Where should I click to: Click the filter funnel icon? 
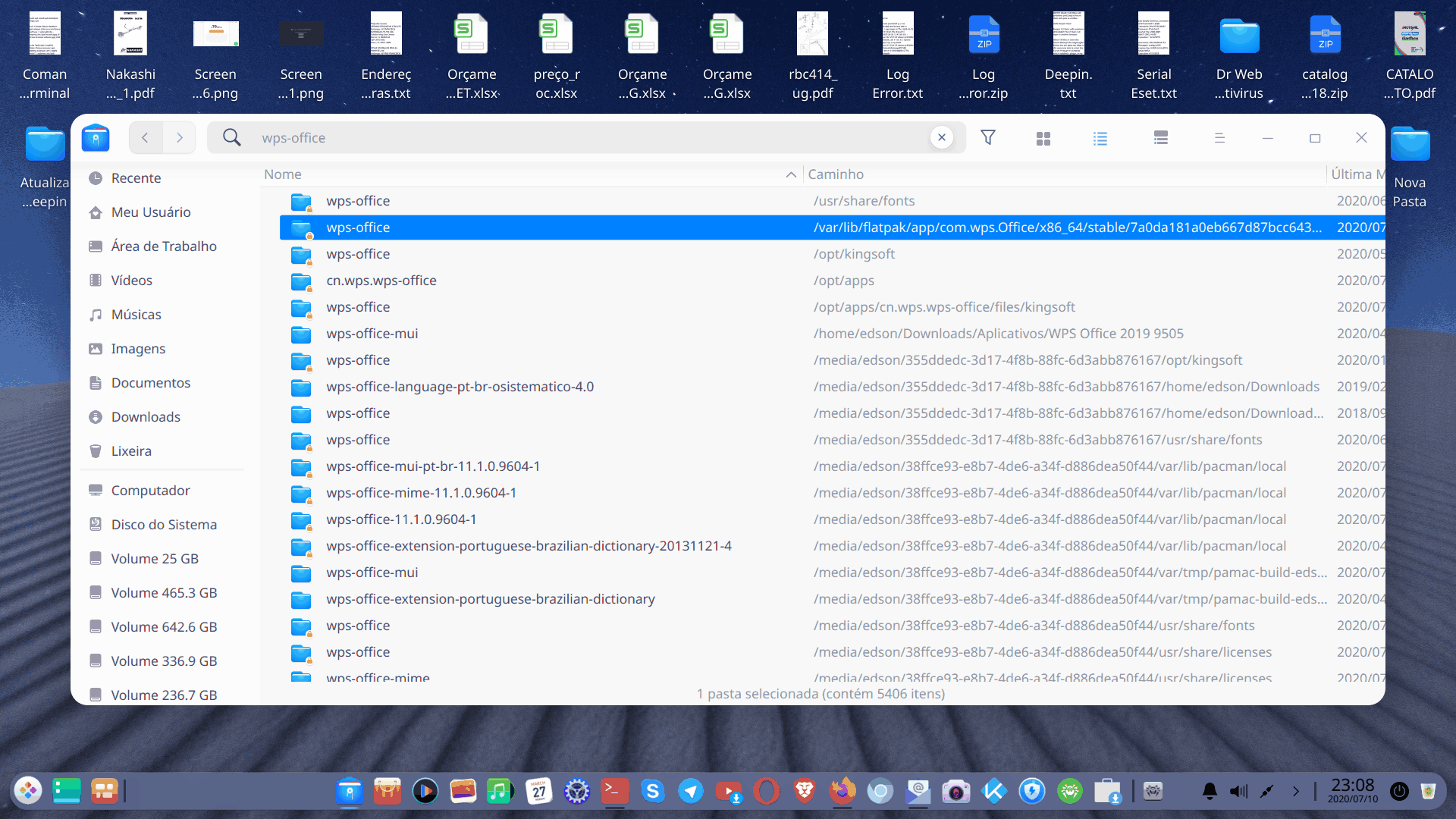987,137
